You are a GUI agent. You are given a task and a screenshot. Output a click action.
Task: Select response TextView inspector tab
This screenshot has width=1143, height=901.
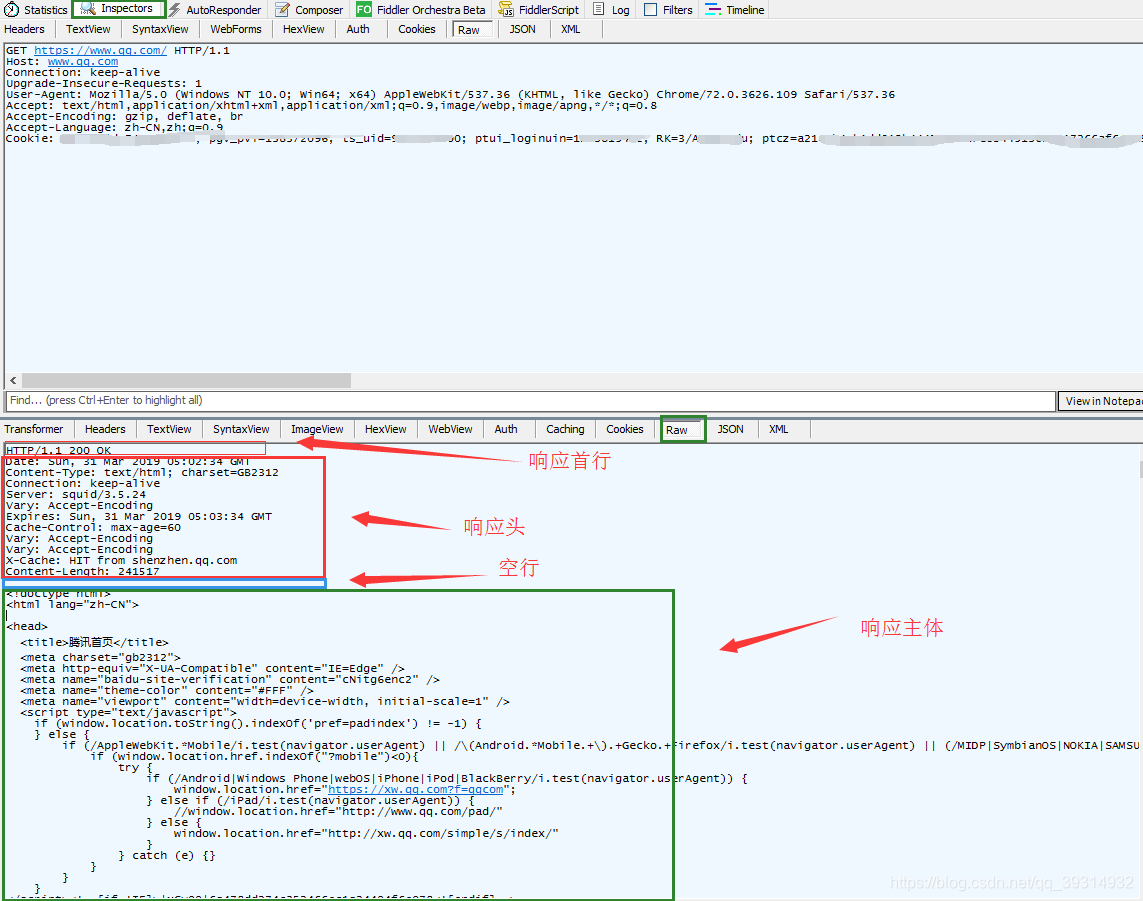point(169,429)
